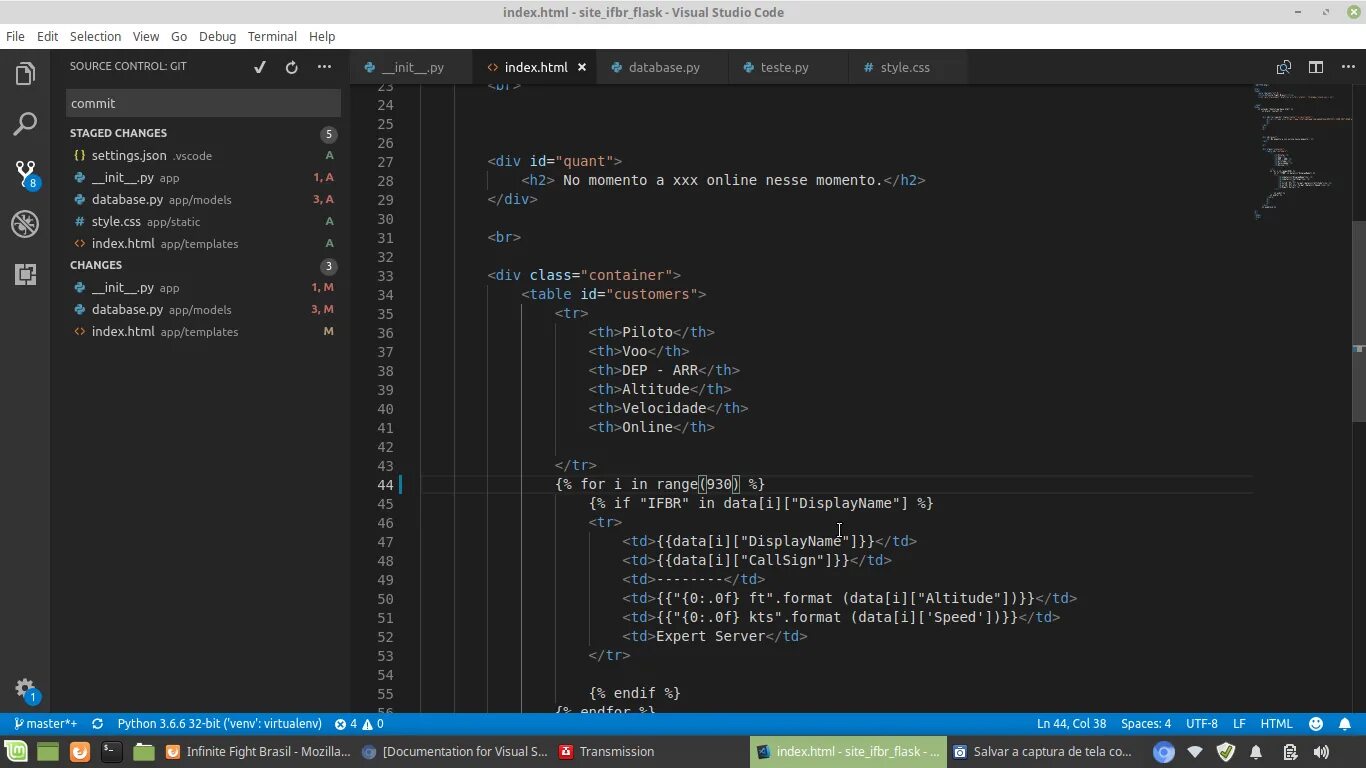The image size is (1366, 768).
Task: Switch to Salvar a captura de tela taskbar window
Action: [1043, 752]
